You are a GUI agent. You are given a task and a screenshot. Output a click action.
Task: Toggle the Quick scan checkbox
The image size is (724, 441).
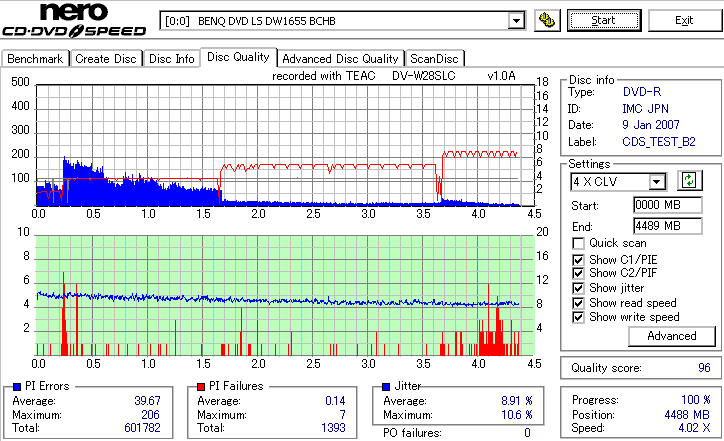[x=578, y=243]
